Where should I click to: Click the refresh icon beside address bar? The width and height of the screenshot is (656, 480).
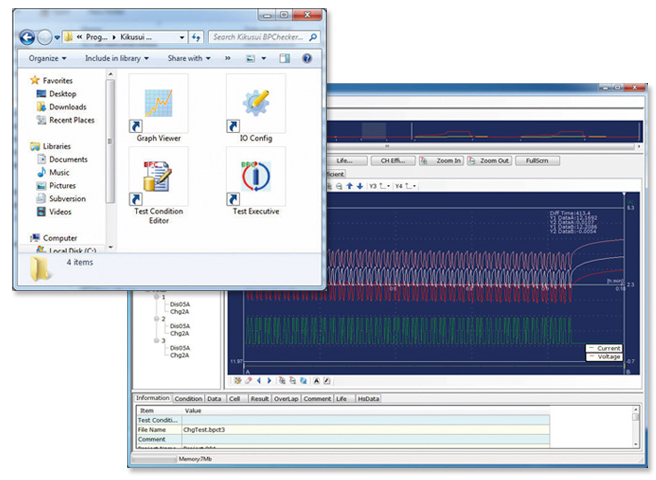point(196,37)
